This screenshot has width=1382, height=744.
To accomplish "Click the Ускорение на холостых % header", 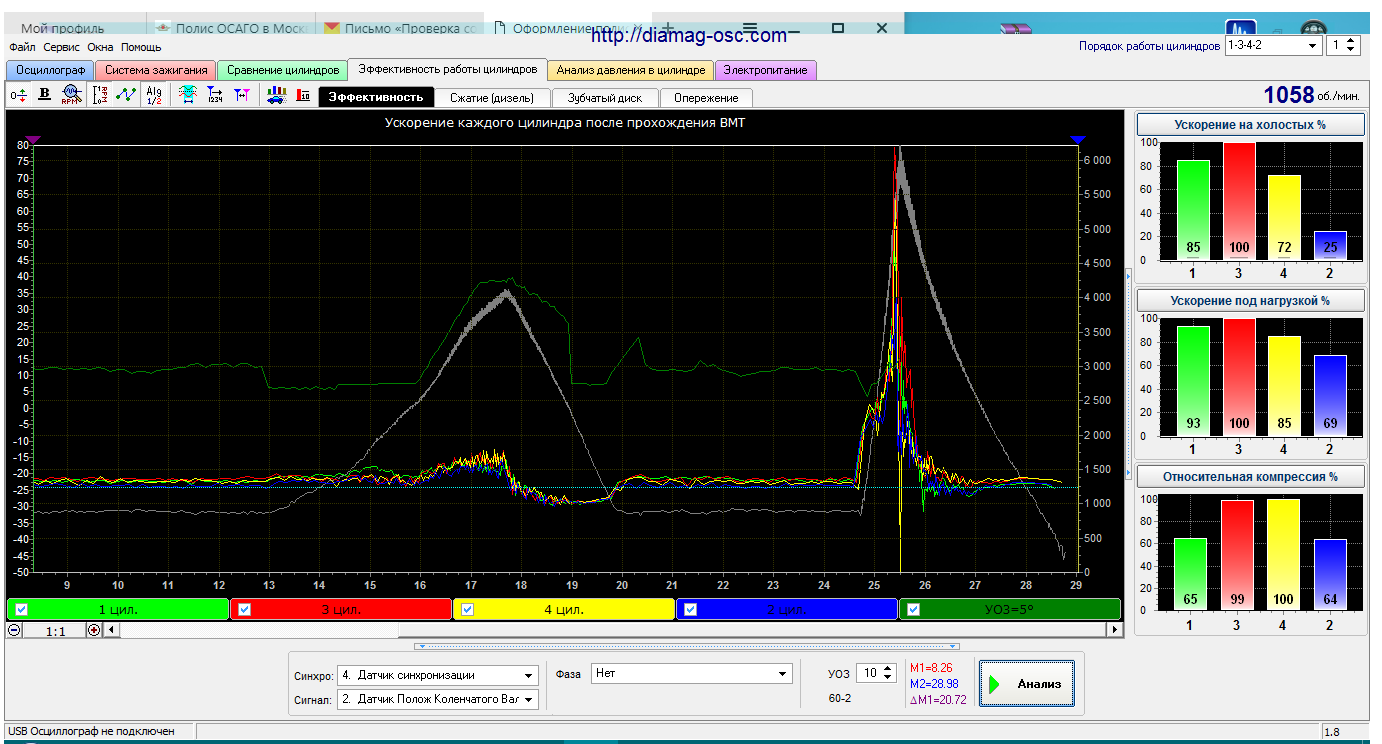I will click(x=1251, y=125).
